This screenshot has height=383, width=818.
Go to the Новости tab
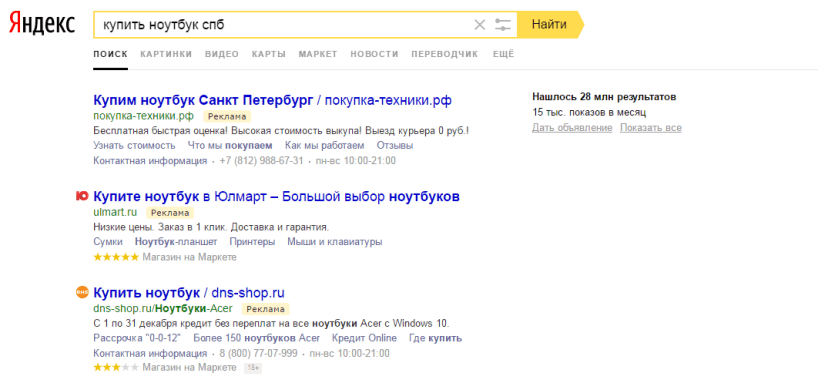coord(374,54)
